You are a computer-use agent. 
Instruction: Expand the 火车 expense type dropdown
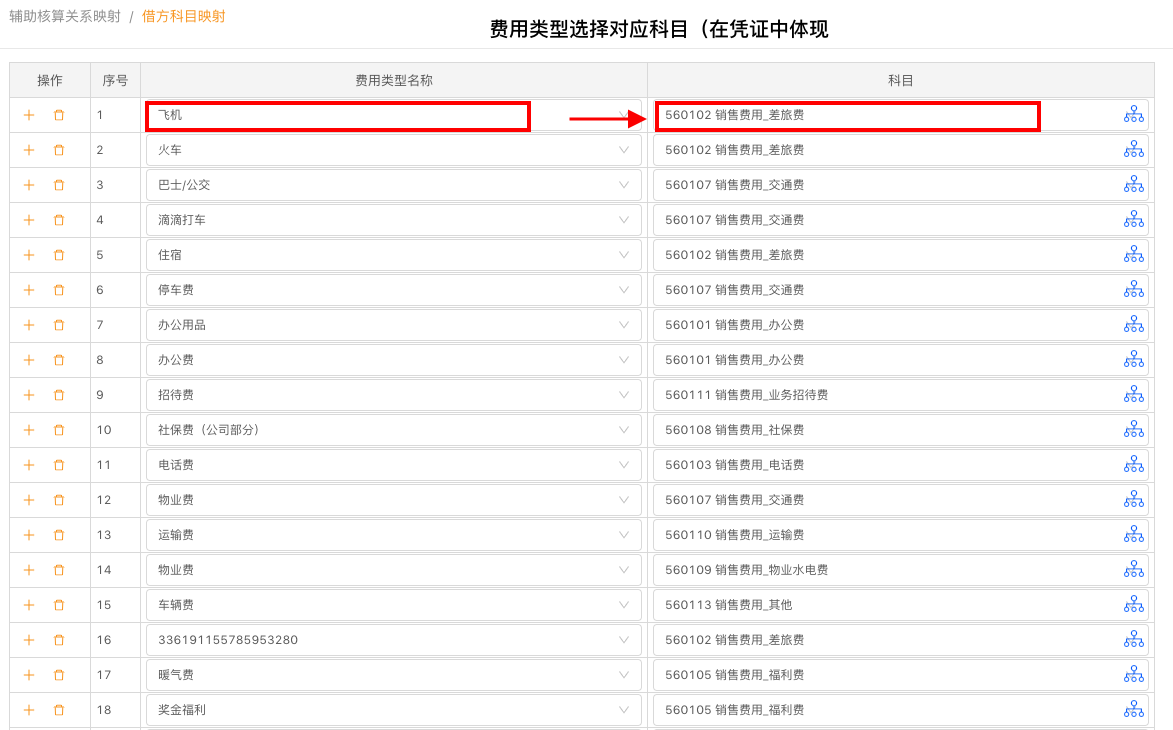click(x=624, y=150)
